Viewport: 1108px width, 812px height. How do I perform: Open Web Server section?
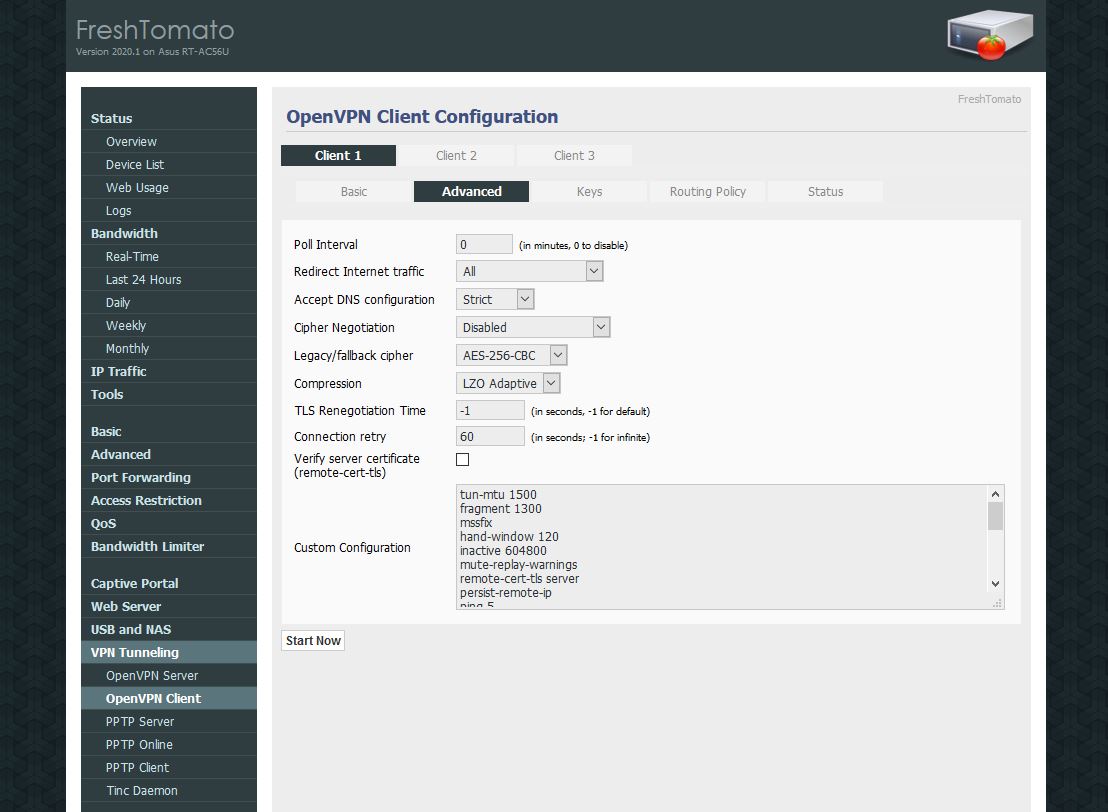(x=169, y=606)
